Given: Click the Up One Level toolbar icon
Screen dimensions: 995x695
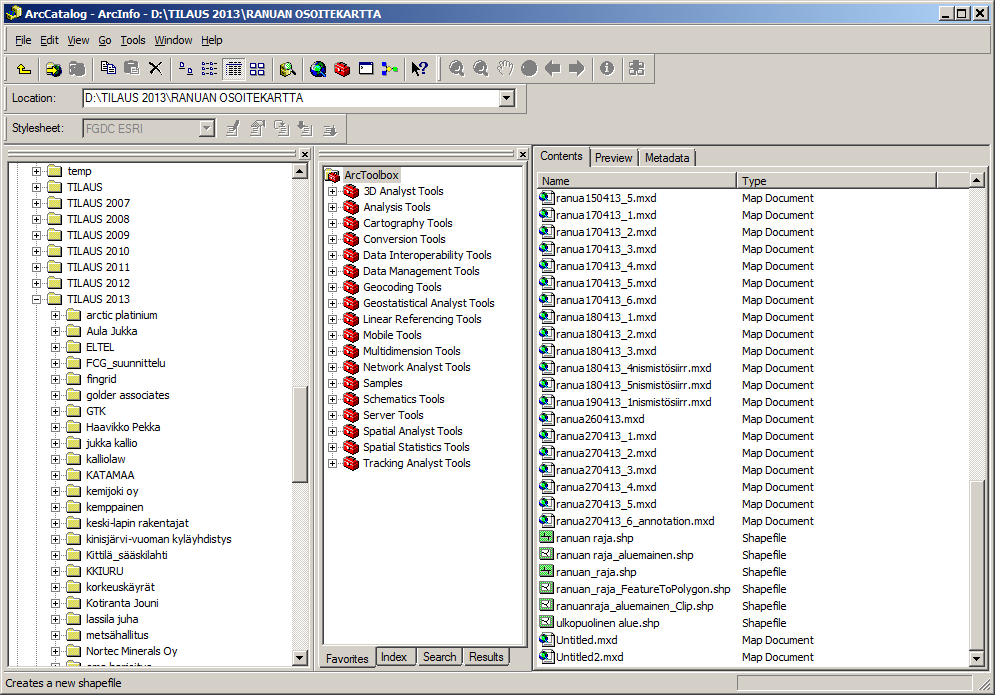Looking at the screenshot, I should pyautogui.click(x=24, y=69).
